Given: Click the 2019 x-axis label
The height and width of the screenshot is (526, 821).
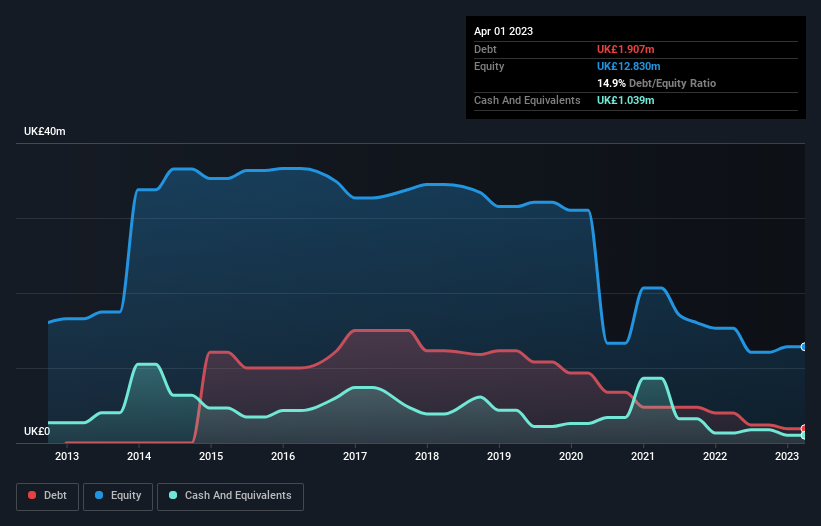Looking at the screenshot, I should click(499, 456).
